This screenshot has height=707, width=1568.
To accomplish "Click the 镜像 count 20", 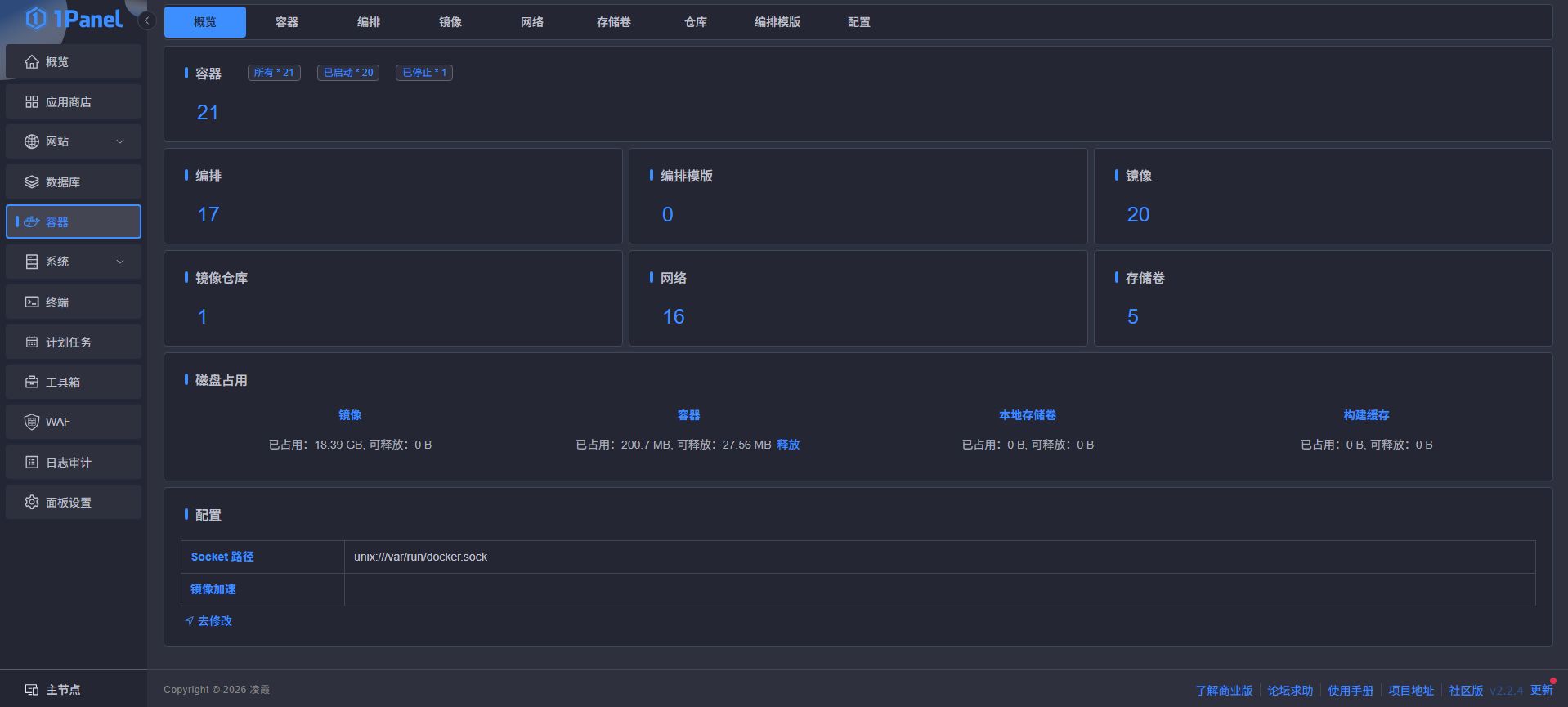I will pyautogui.click(x=1138, y=214).
